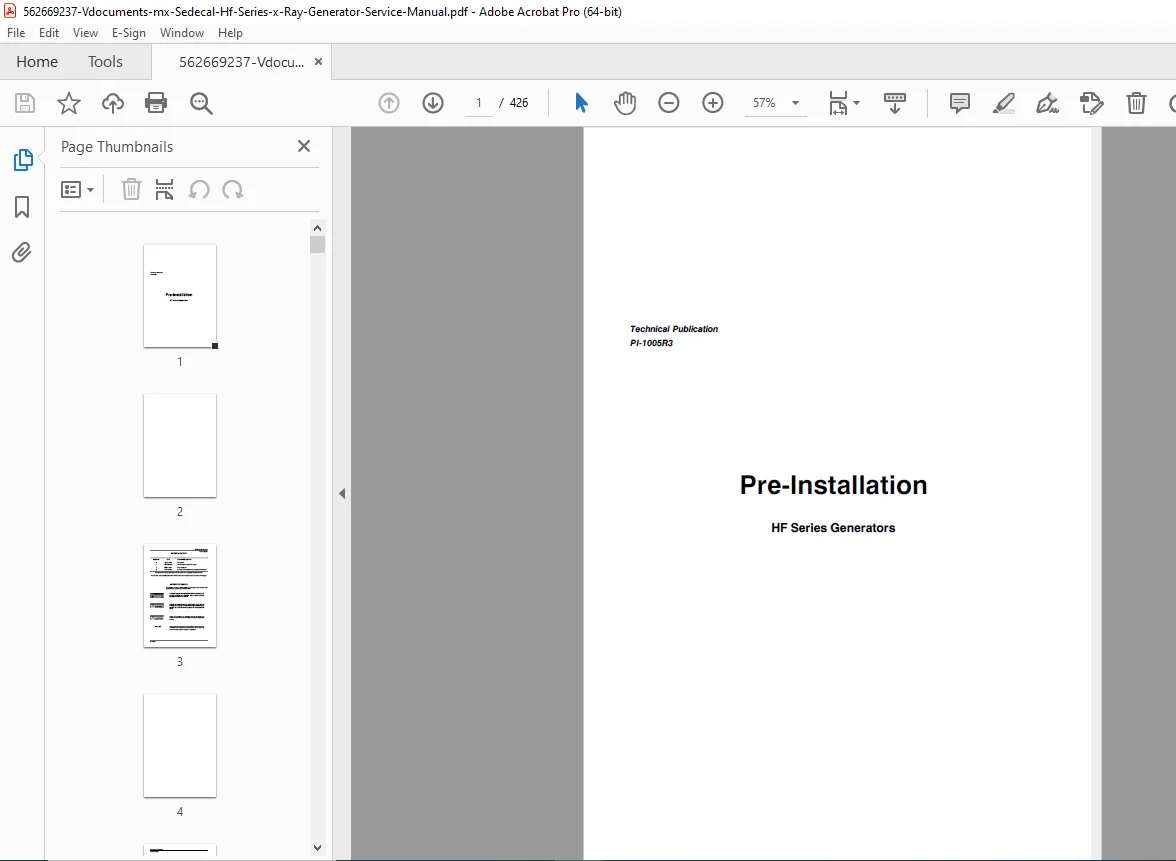Open the File menu
Screen dimensions: 1176x861
[x=16, y=33]
